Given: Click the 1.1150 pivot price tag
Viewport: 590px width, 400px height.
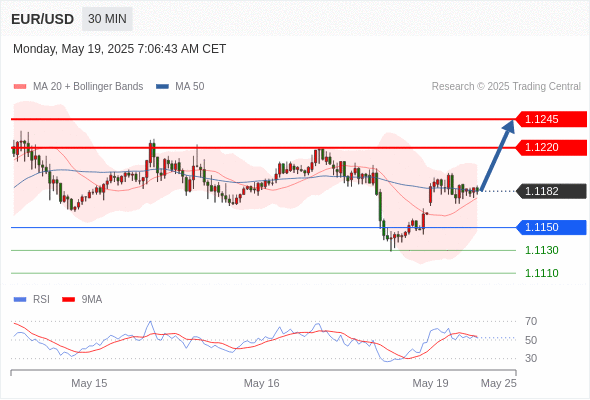Looking at the screenshot, I should pos(551,227).
